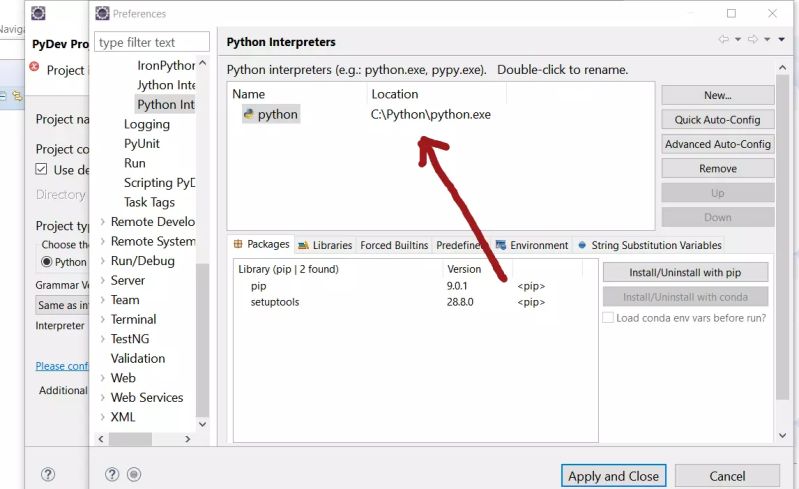
Task: Expand the Remote Systems tree node
Action: [x=102, y=241]
